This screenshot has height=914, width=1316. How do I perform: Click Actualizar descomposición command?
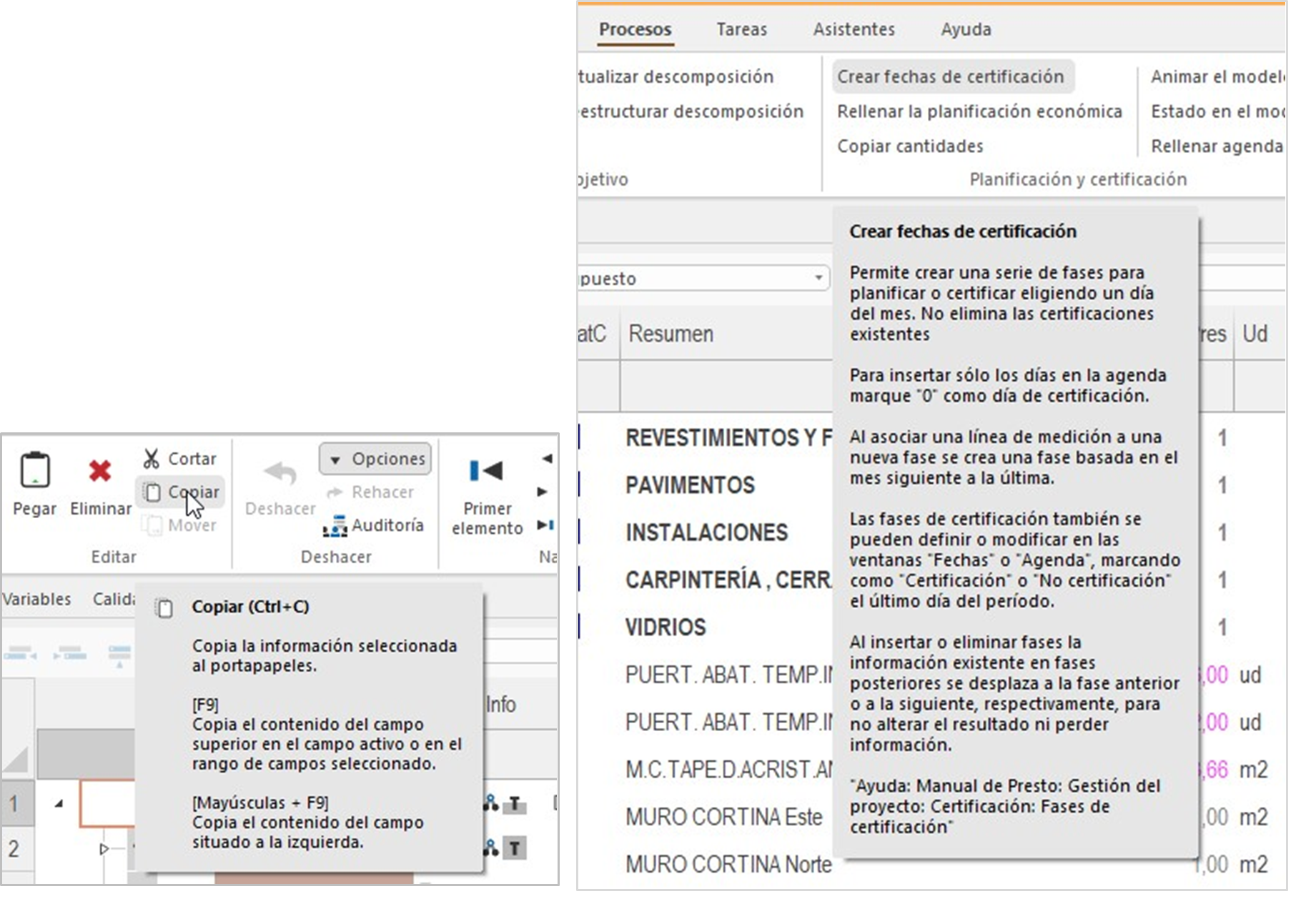coord(676,76)
